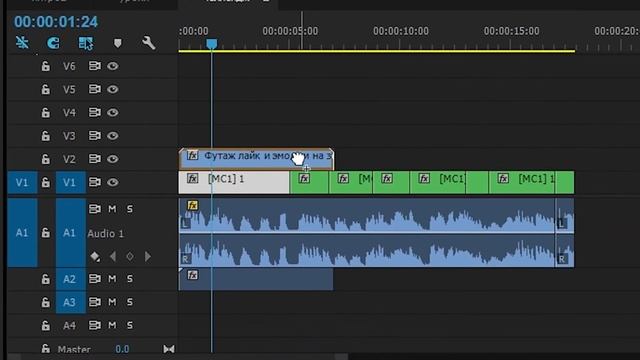
Task: Toggle lock on track V1
Action: [x=46, y=182]
